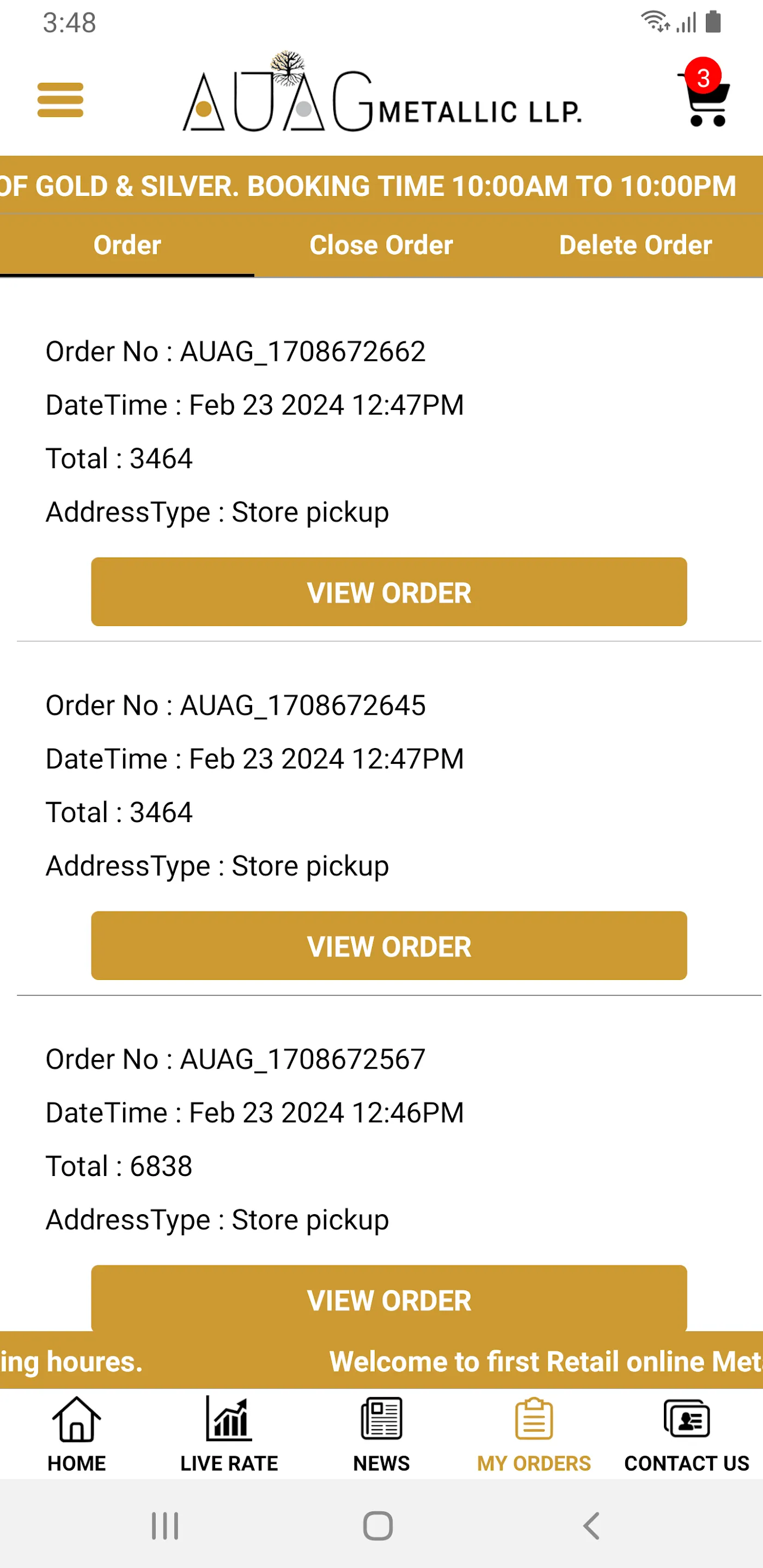Screen dimensions: 763x1568
Task: Tap the Android home button
Action: pos(378,1526)
